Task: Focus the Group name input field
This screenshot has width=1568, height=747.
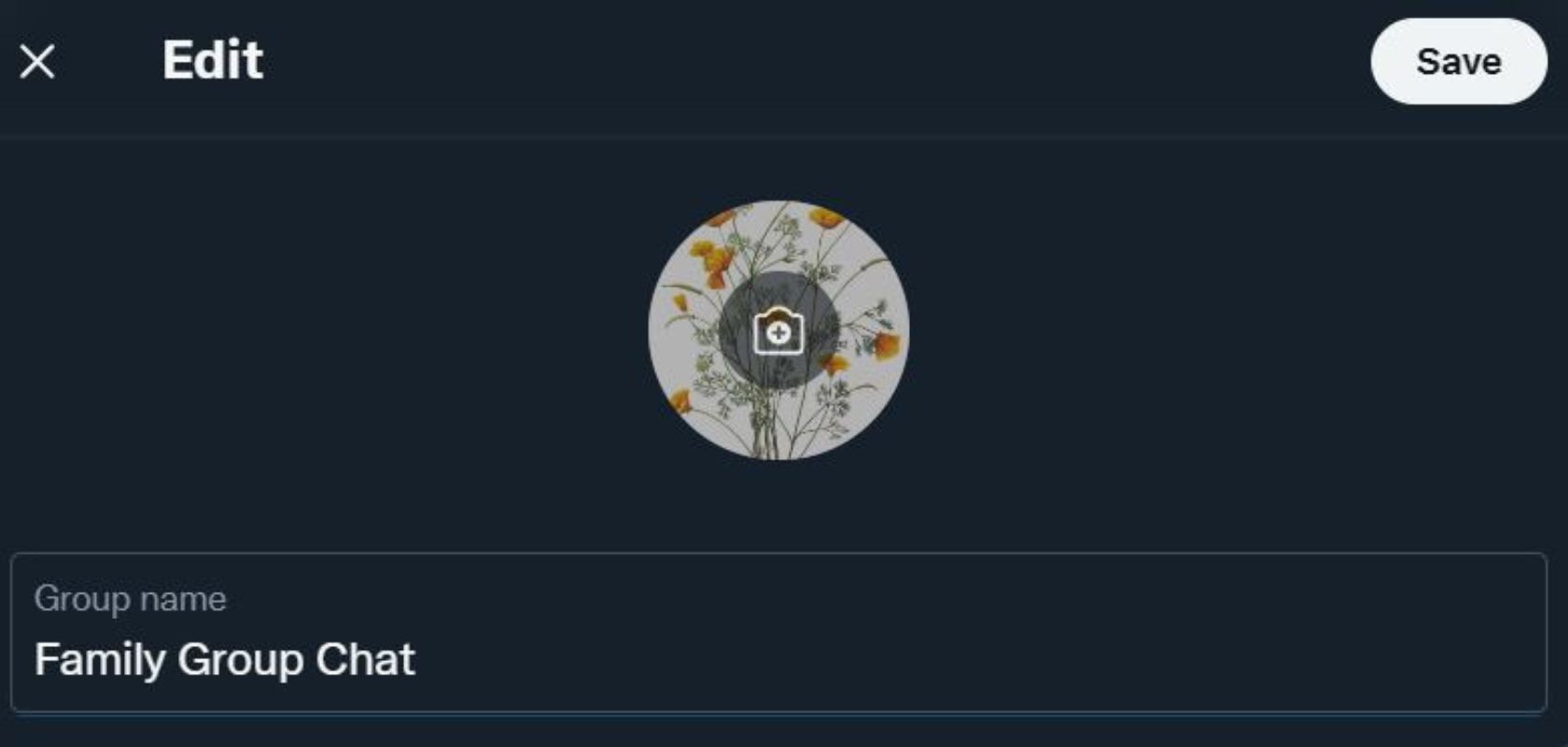Action: [x=778, y=633]
